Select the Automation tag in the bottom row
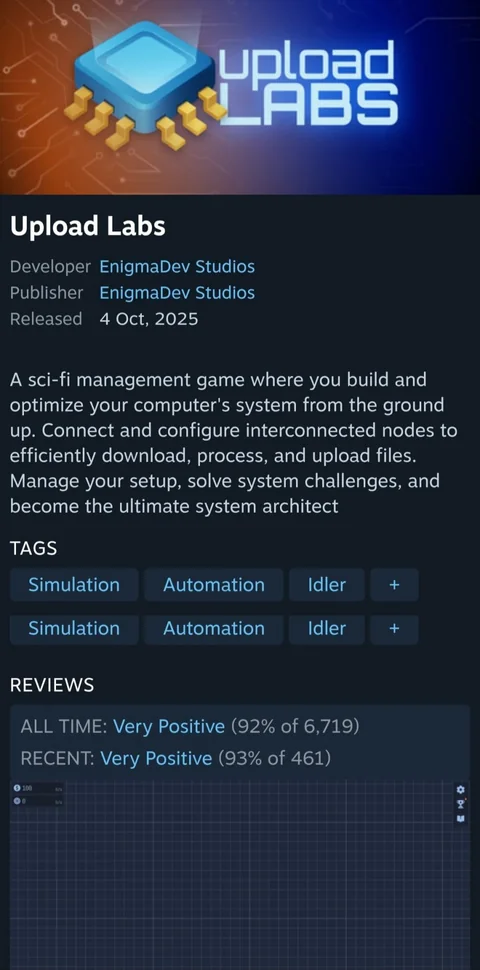Screen dimensions: 480x970 (x=213, y=629)
